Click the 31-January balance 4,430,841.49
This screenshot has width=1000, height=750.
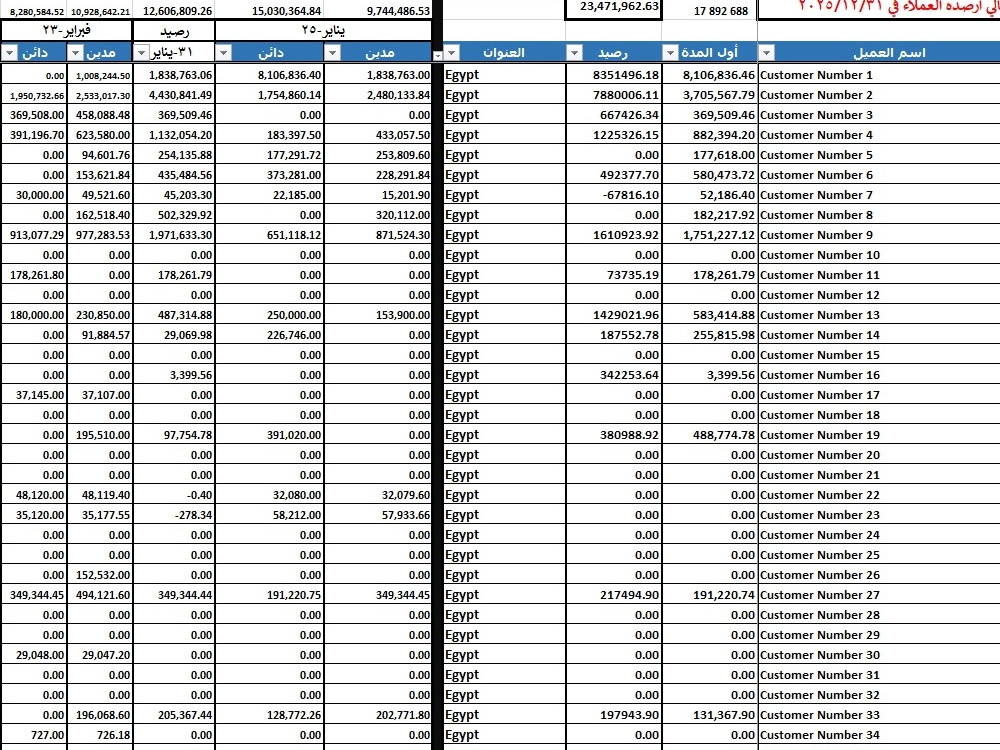(173, 95)
